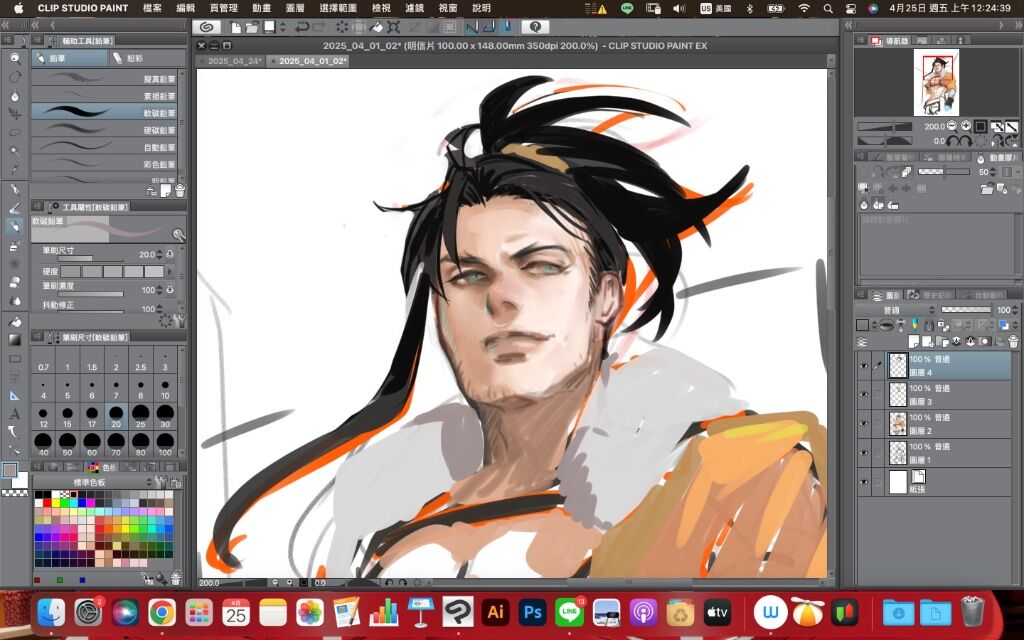Open the 編輯 menu

[186, 8]
